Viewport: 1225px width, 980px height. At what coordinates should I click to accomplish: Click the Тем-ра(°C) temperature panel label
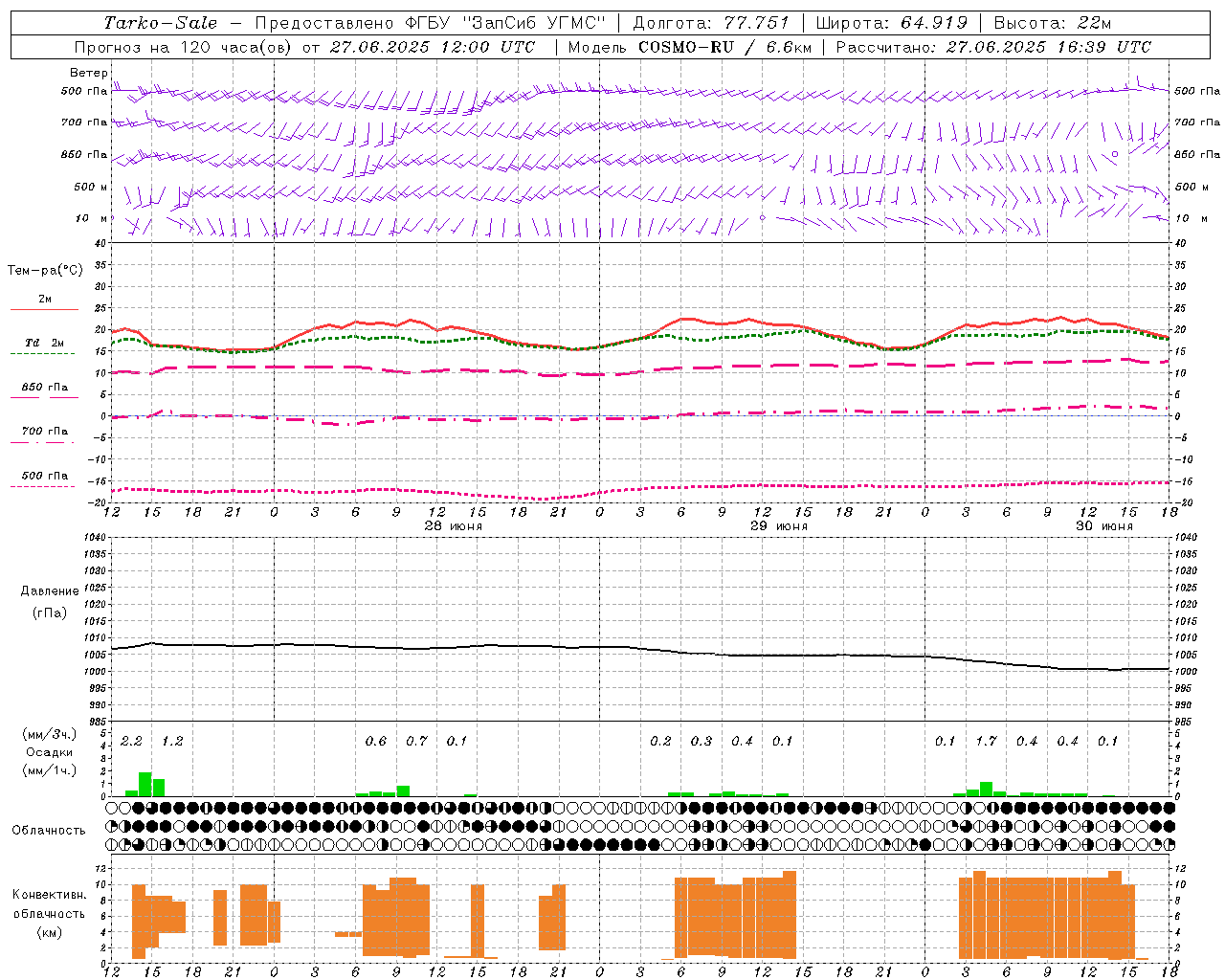point(45,270)
